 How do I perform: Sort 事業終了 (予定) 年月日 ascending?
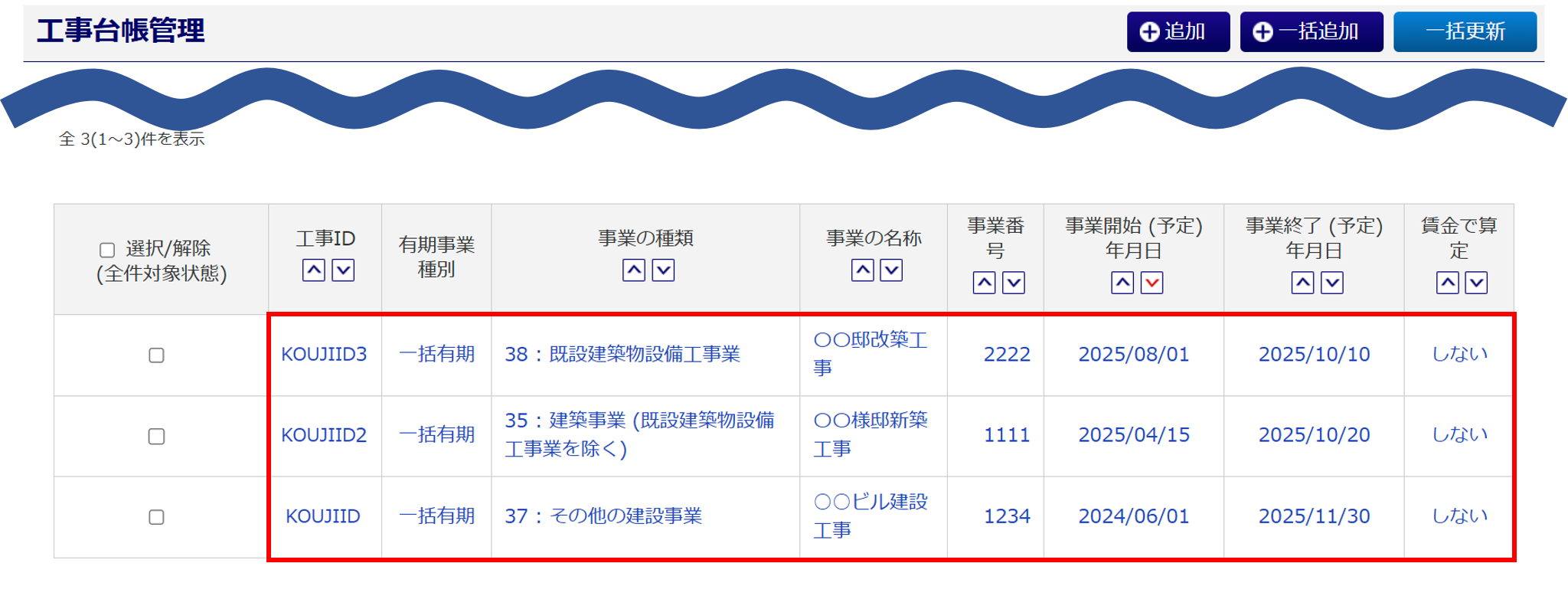pyautogui.click(x=1303, y=283)
